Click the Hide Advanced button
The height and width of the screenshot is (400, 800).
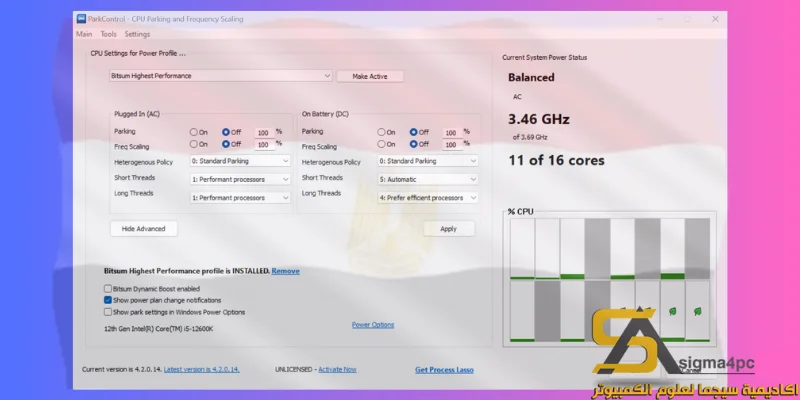pos(143,229)
